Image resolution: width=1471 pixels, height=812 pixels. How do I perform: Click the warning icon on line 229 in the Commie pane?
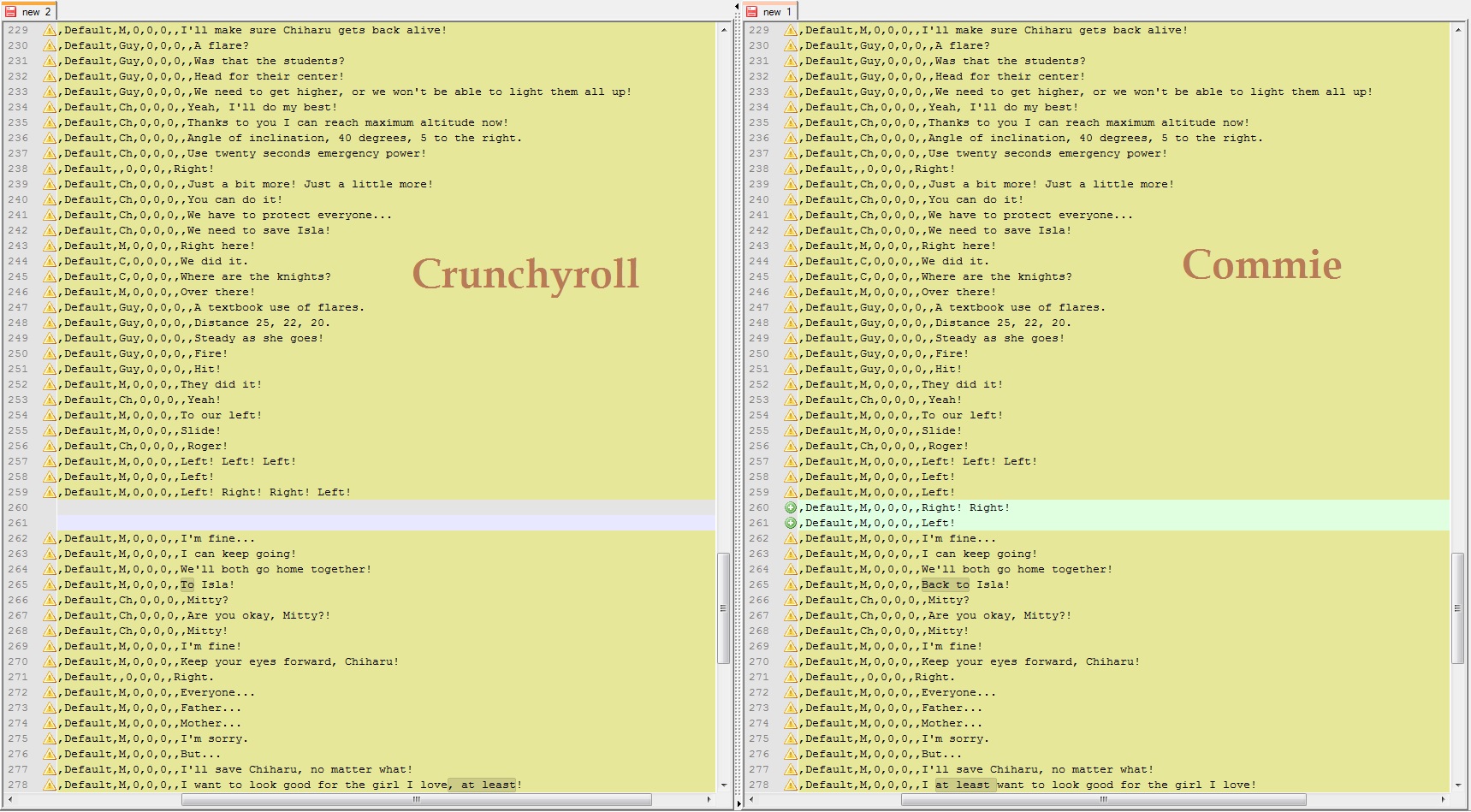tap(791, 30)
